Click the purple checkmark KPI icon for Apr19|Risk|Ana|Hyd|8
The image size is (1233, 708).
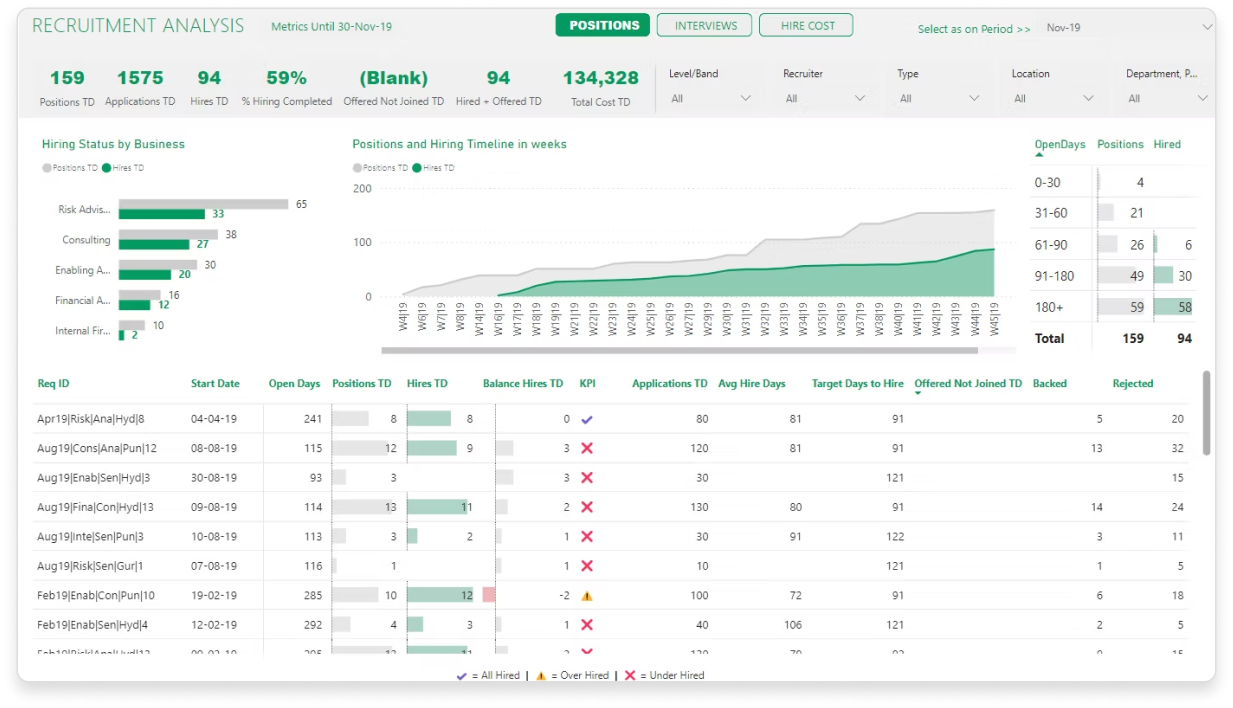587,420
